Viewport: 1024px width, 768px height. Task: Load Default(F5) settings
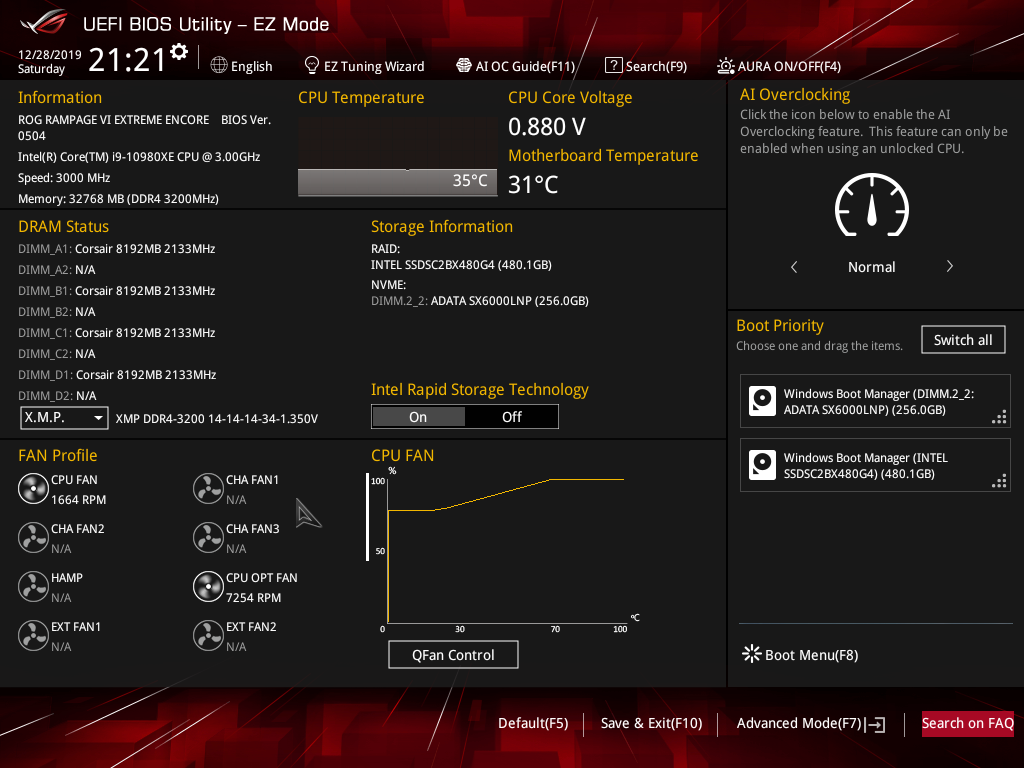tap(533, 723)
